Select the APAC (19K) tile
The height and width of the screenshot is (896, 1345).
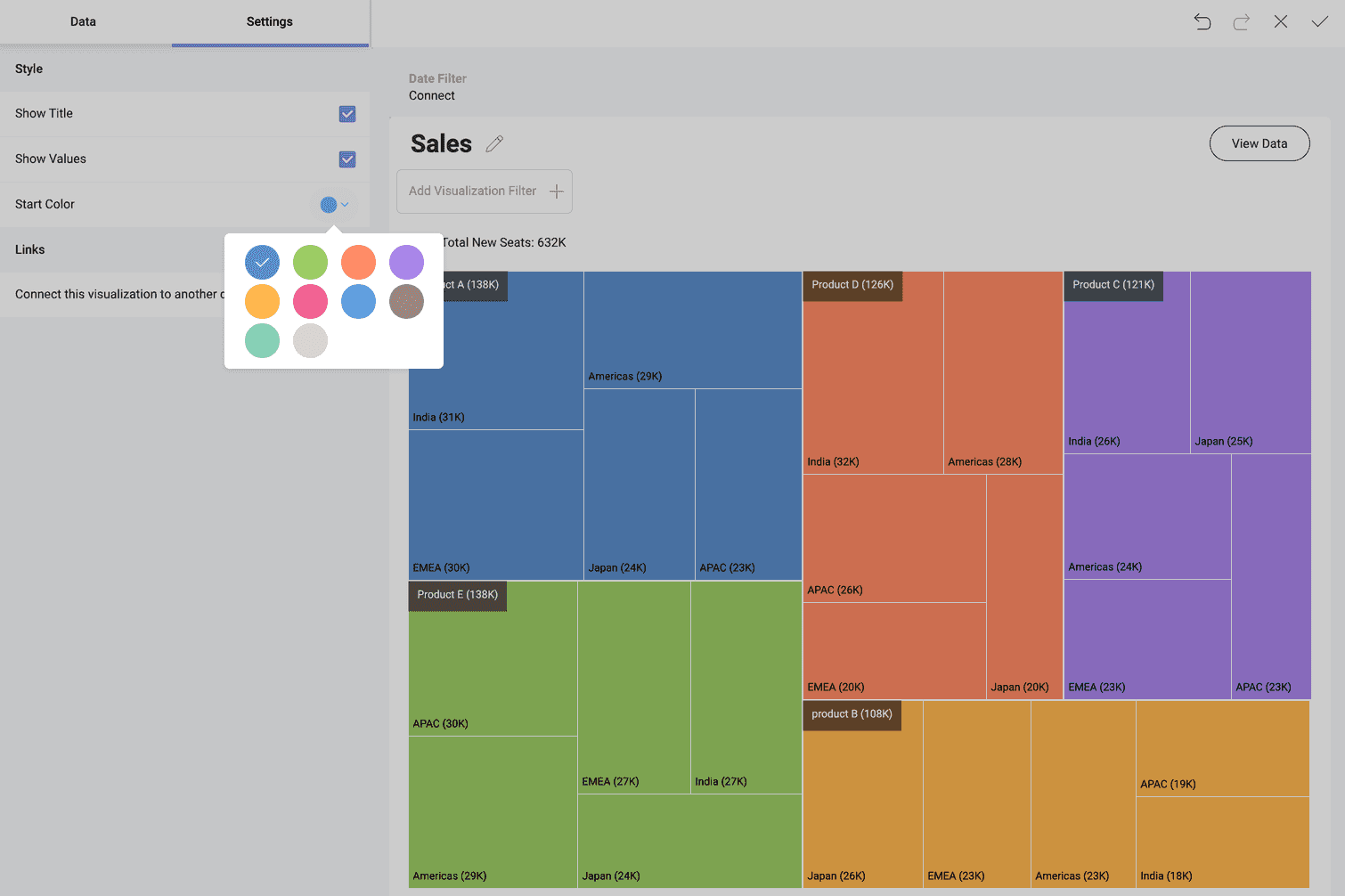(x=1223, y=748)
